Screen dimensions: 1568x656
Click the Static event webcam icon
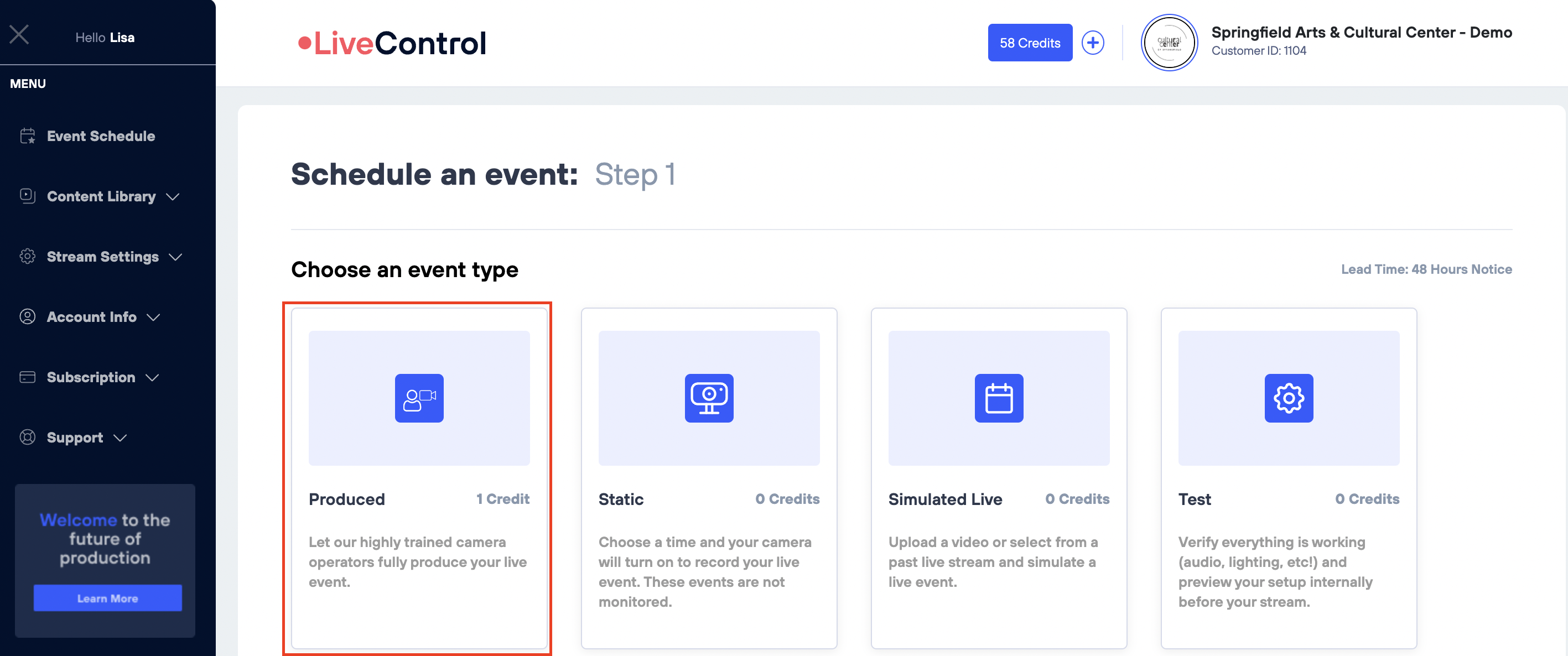(x=709, y=398)
